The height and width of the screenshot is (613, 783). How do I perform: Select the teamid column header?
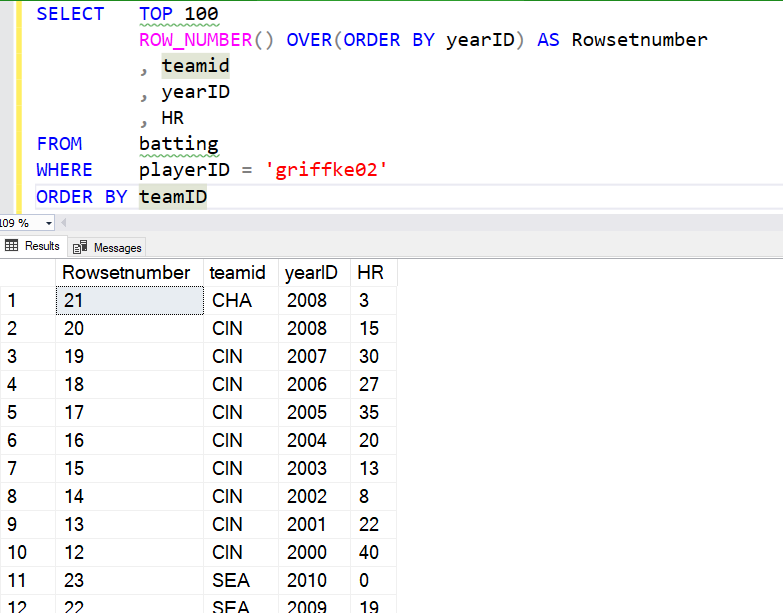click(x=237, y=272)
